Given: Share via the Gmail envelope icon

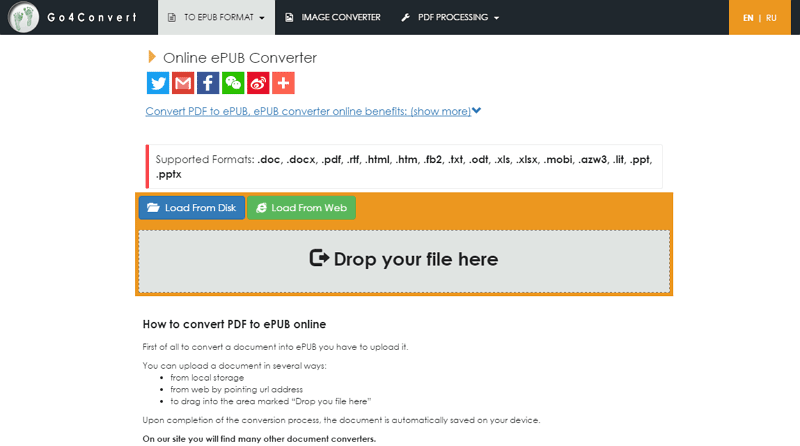Looking at the screenshot, I should point(183,83).
